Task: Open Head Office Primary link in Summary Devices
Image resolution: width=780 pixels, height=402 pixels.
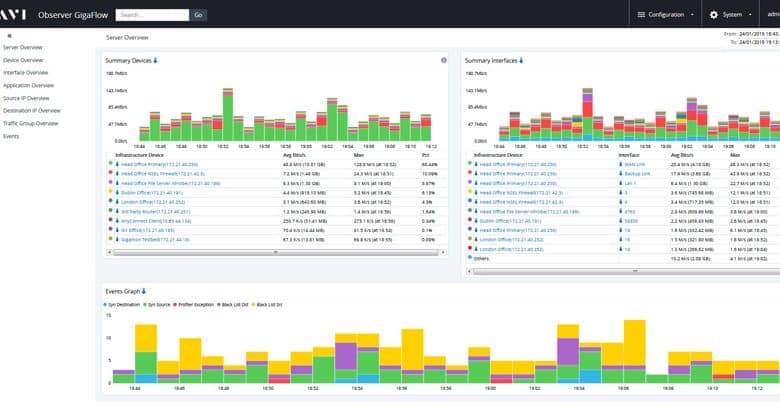Action: tap(160, 164)
